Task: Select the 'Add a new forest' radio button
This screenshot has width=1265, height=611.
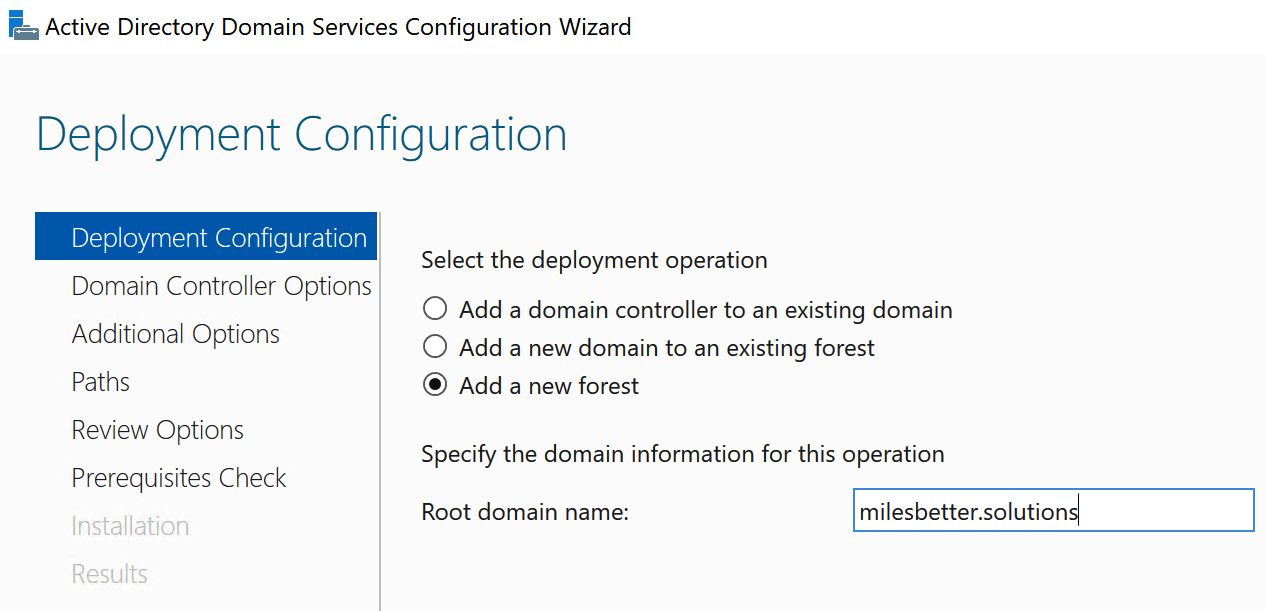Action: pos(435,385)
